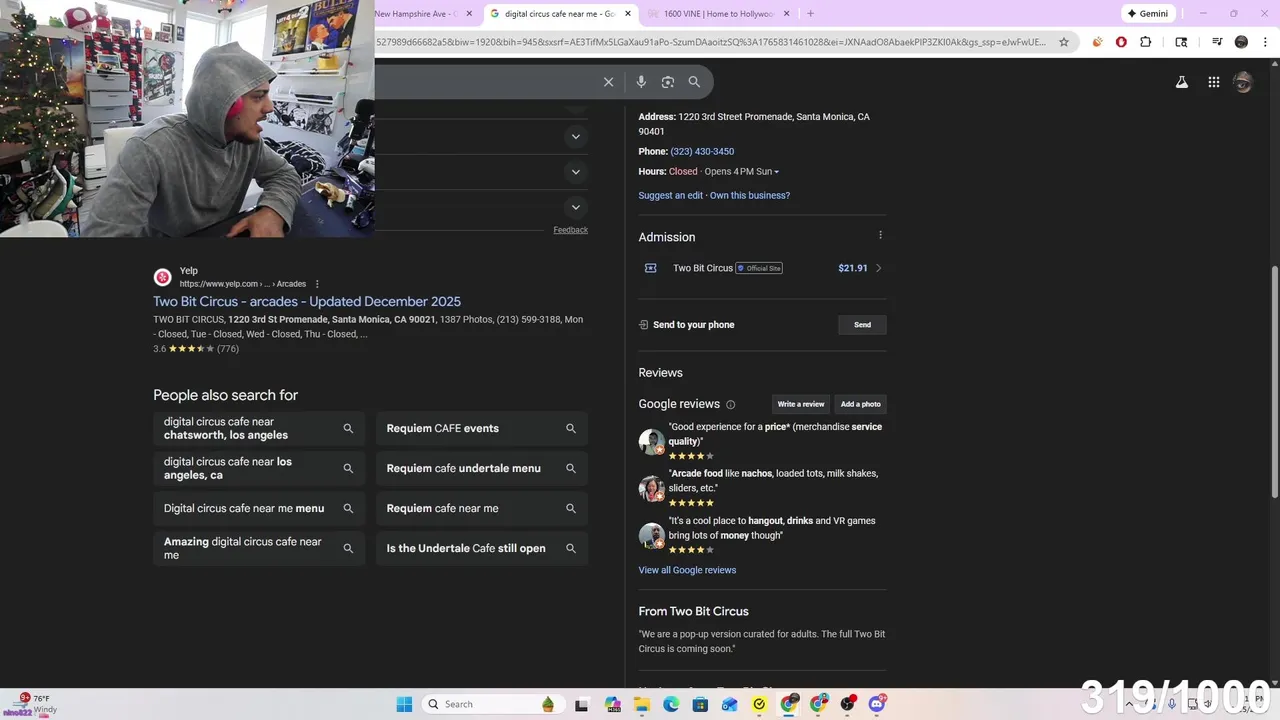Open Discord from taskbar
Image resolution: width=1280 pixels, height=720 pixels.
(877, 704)
